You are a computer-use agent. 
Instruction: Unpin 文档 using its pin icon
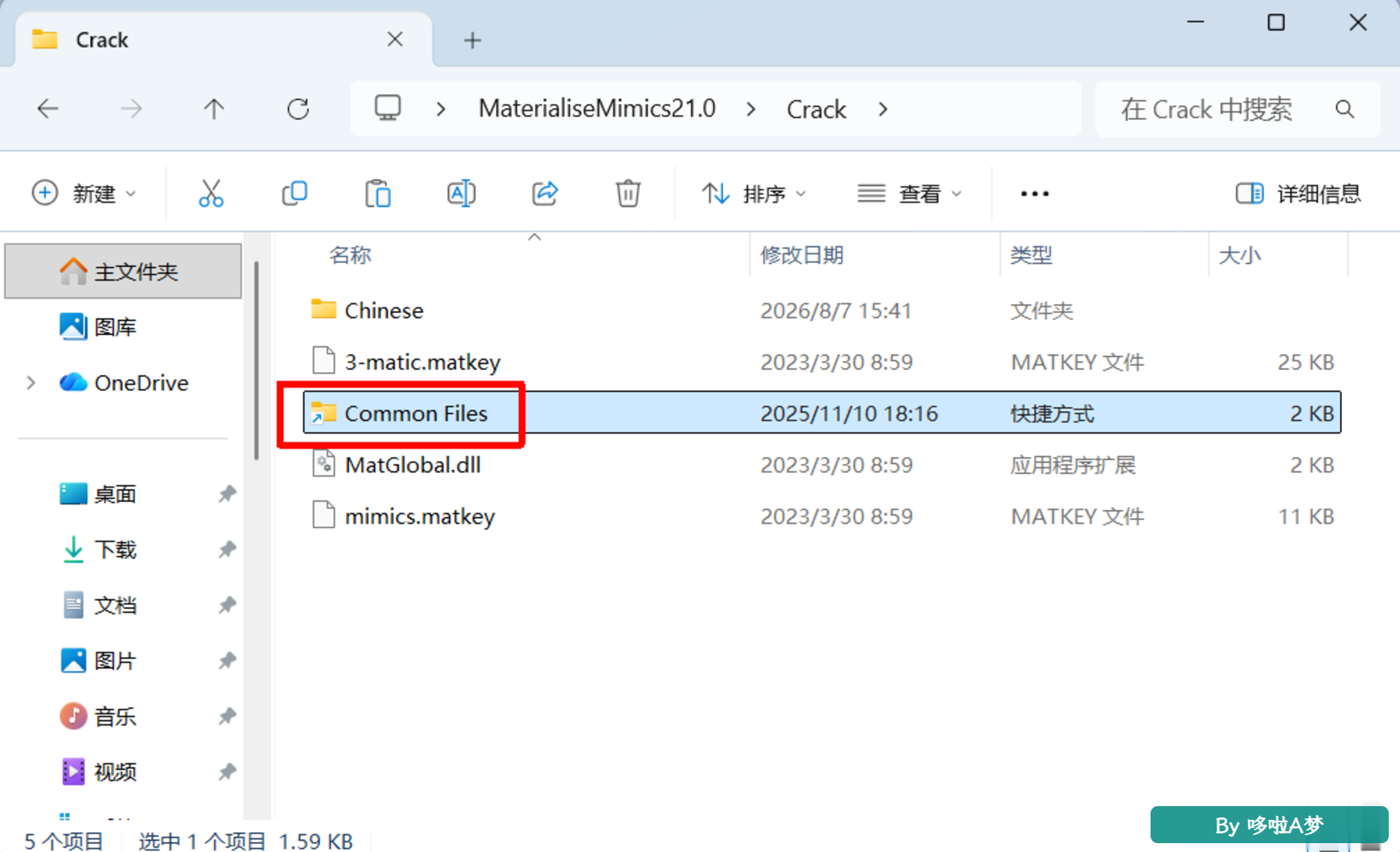(x=227, y=605)
